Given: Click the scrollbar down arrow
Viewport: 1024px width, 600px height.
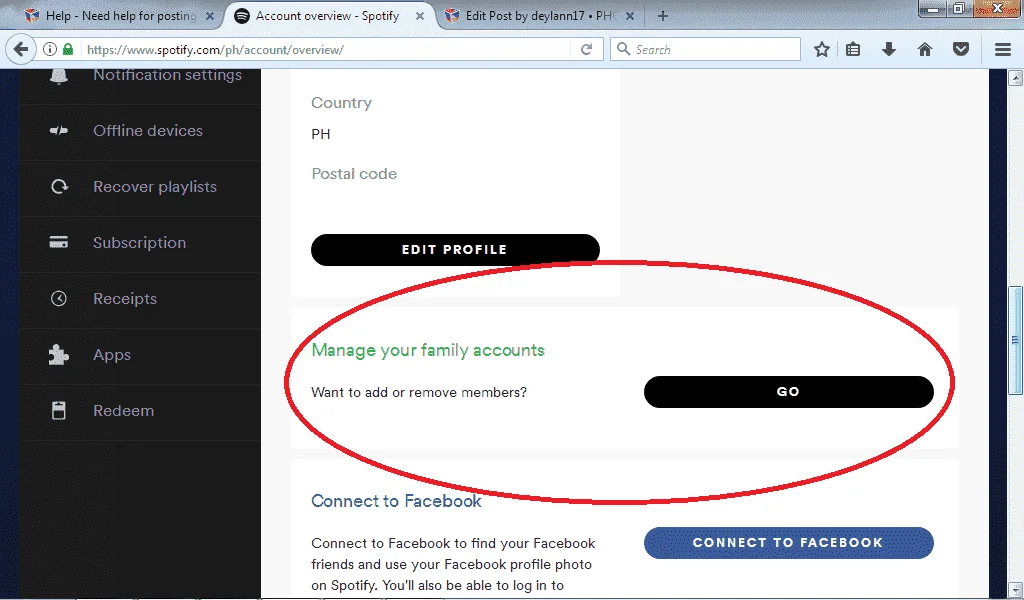Looking at the screenshot, I should click(1015, 588).
